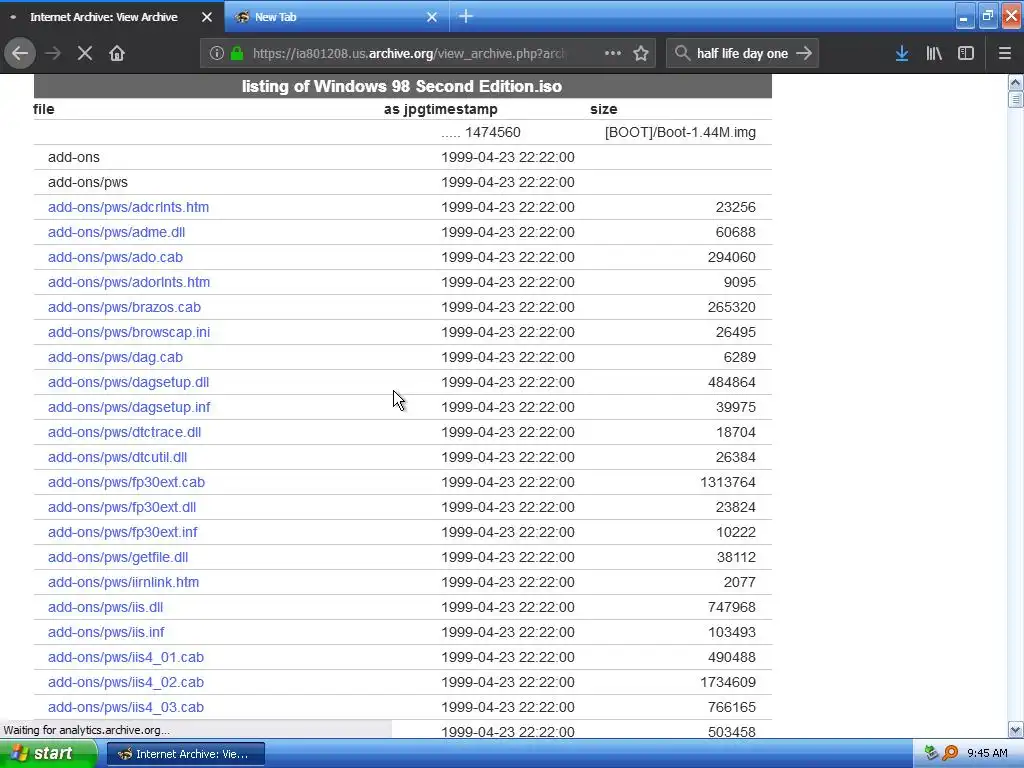Click the safely remove hardware tray icon

931,754
